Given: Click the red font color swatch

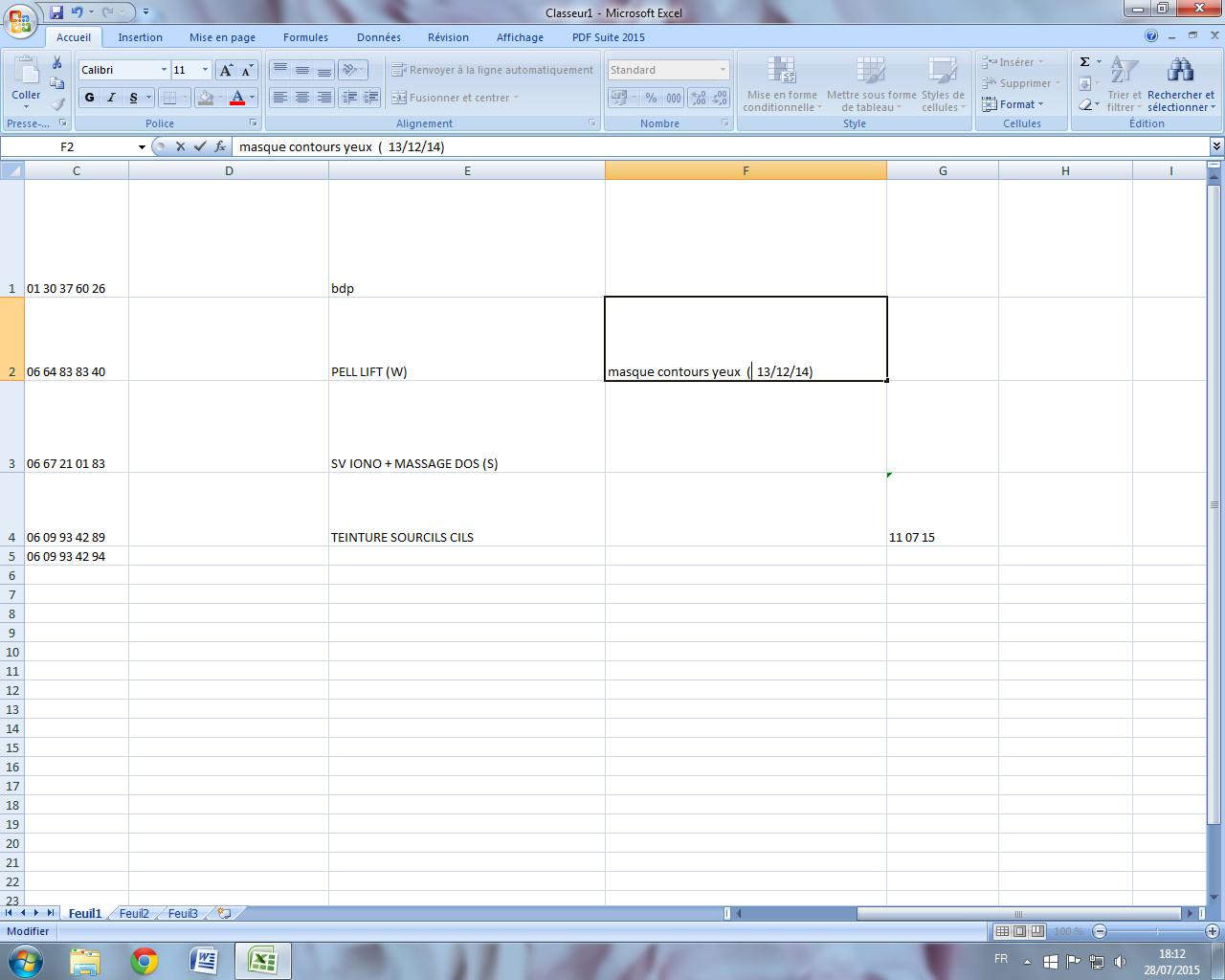Looking at the screenshot, I should click(237, 98).
